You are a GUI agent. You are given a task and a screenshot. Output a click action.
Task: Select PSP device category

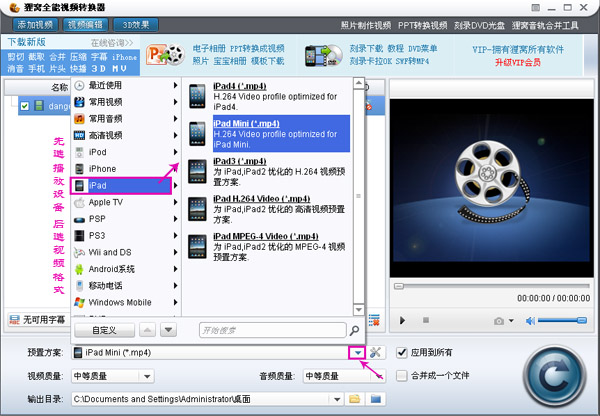126,219
